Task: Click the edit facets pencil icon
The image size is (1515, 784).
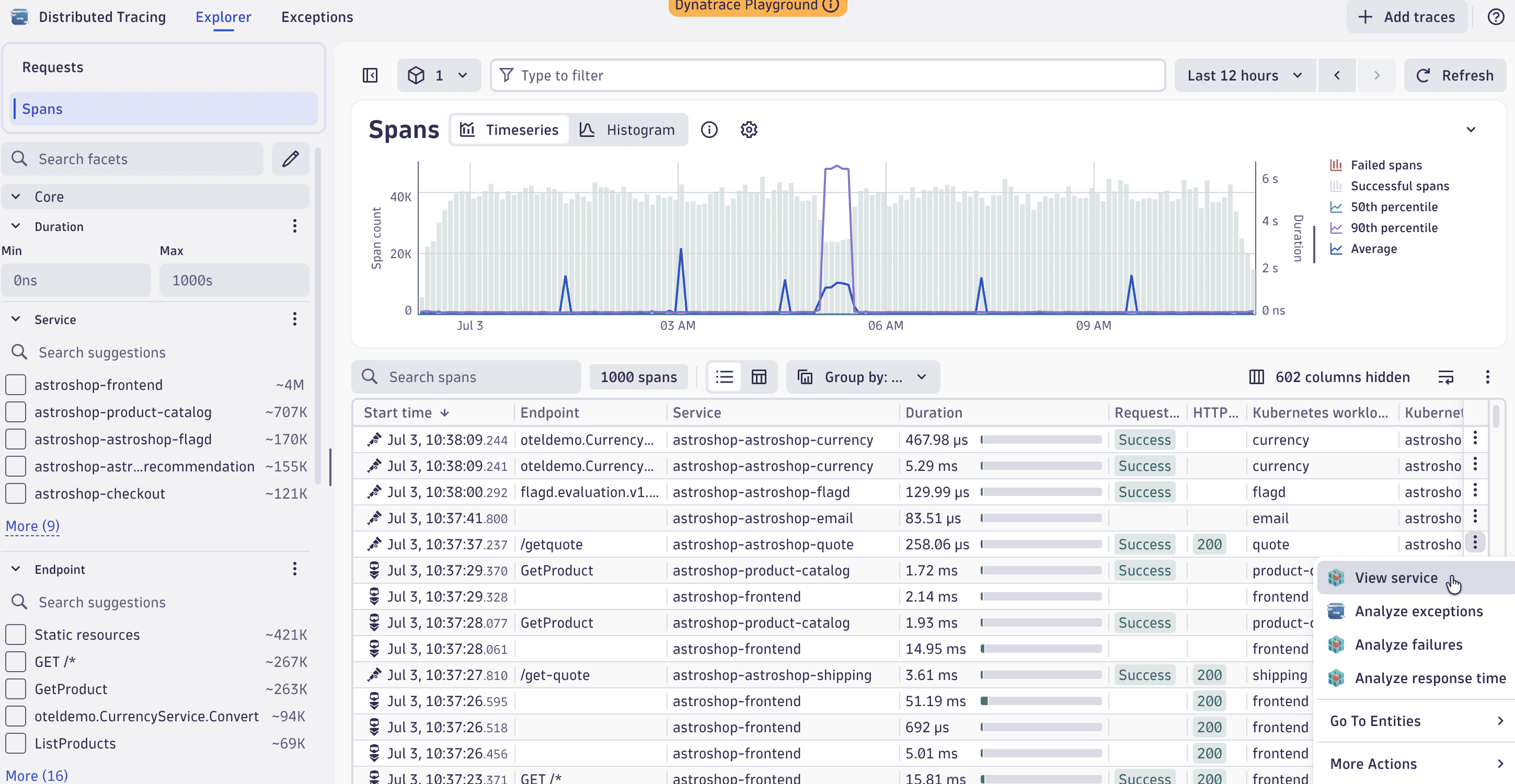Action: tap(291, 159)
